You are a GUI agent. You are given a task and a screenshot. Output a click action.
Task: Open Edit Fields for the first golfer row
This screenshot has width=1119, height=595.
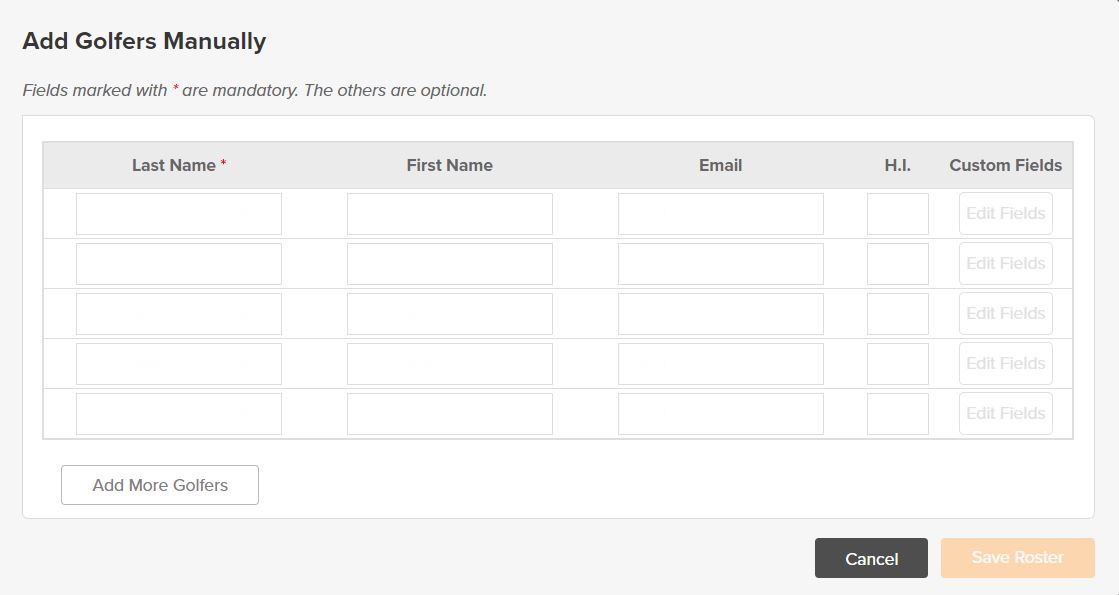(x=1006, y=213)
